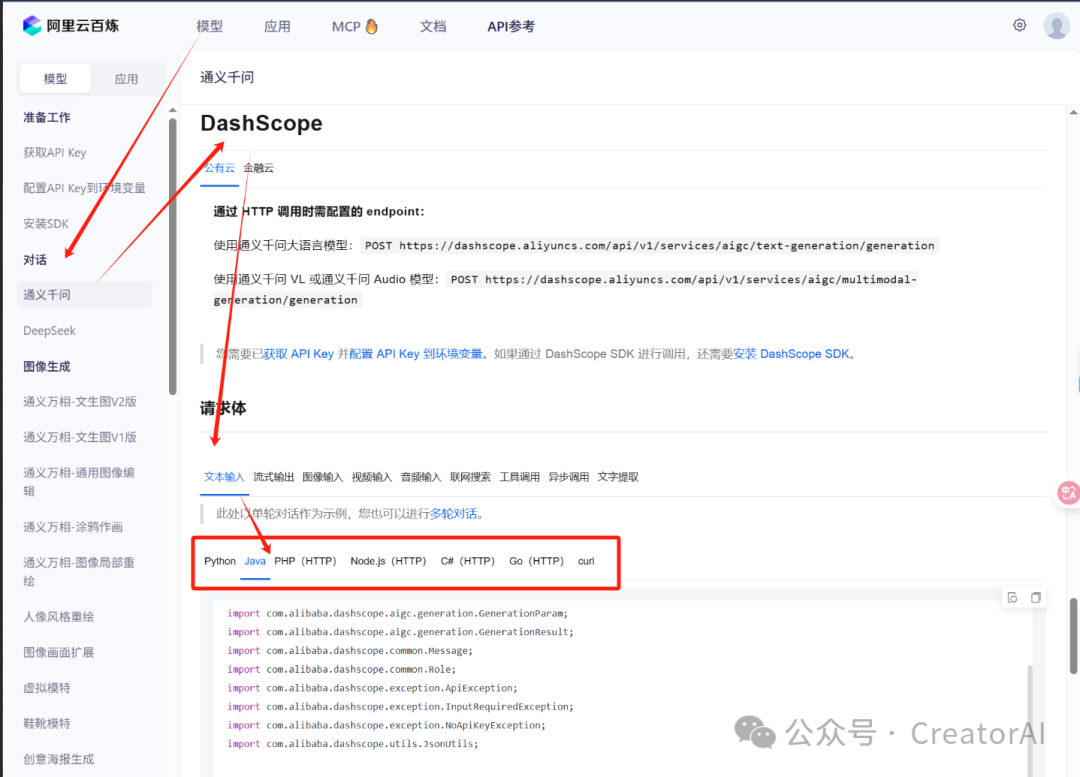This screenshot has height=777, width=1080.
Task: Click the copy code icon above code block
Action: pyautogui.click(x=1035, y=597)
